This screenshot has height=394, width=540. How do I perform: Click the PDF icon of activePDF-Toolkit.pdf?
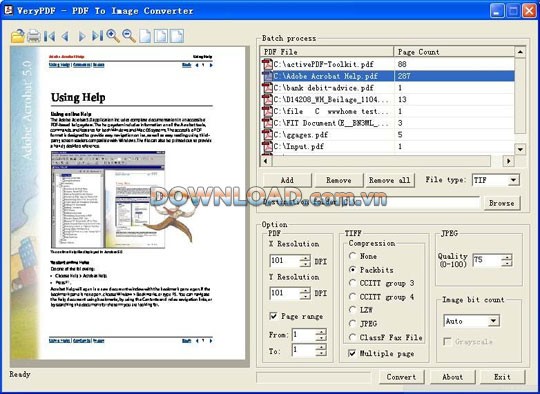tap(267, 64)
